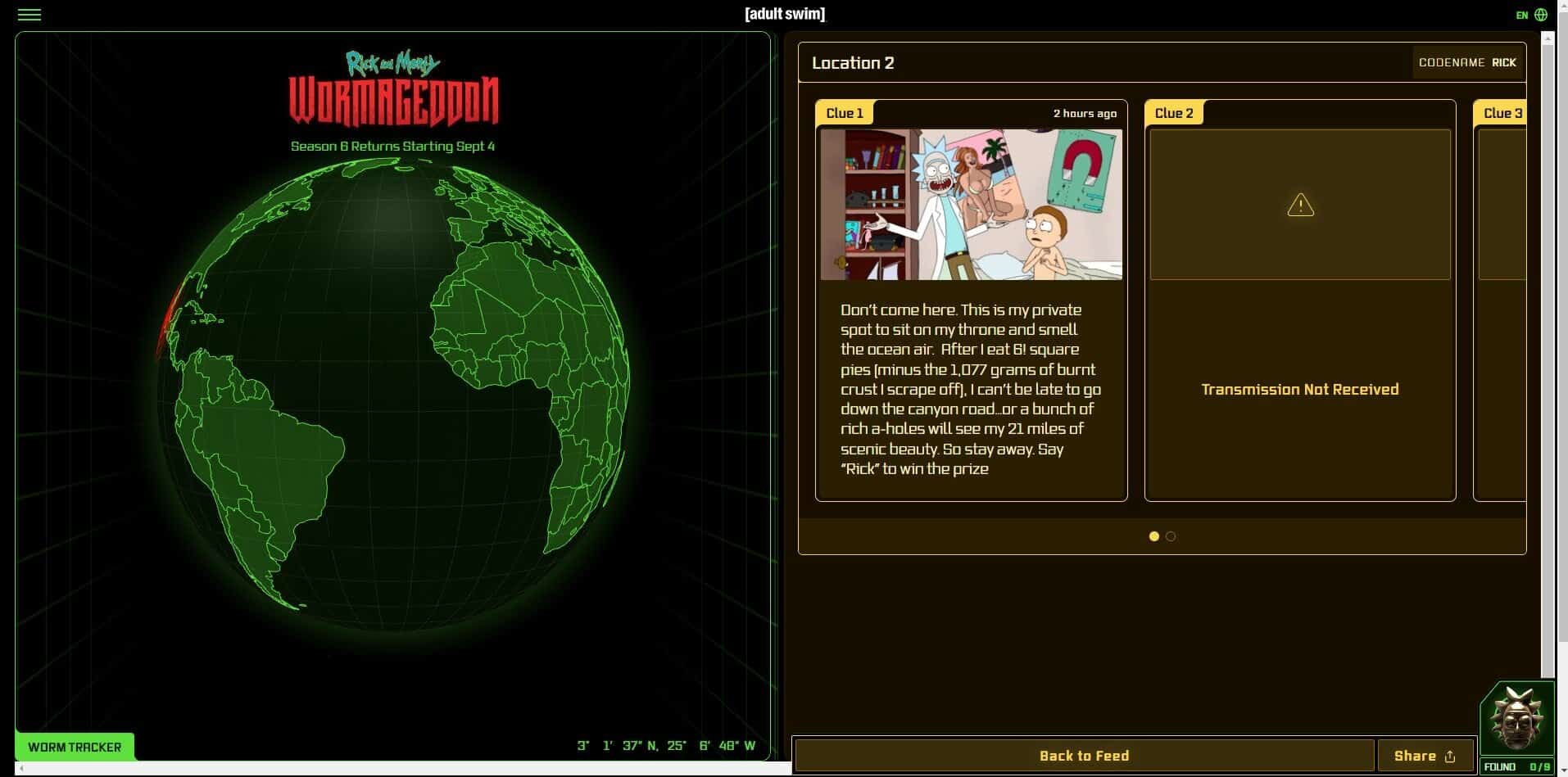Screen dimensions: 1568x777
Task: Click 'Season 6 Returns Starting Sept 4' text
Action: point(392,146)
